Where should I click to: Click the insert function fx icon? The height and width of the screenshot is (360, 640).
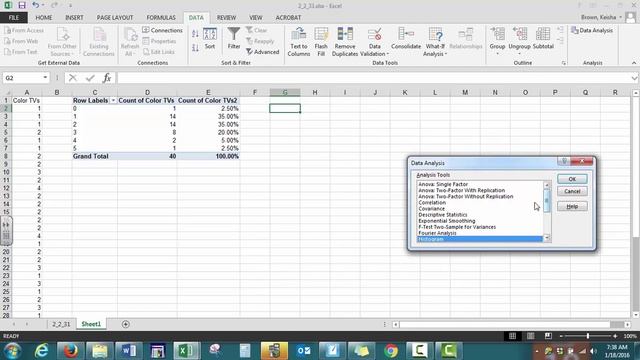click(107, 78)
